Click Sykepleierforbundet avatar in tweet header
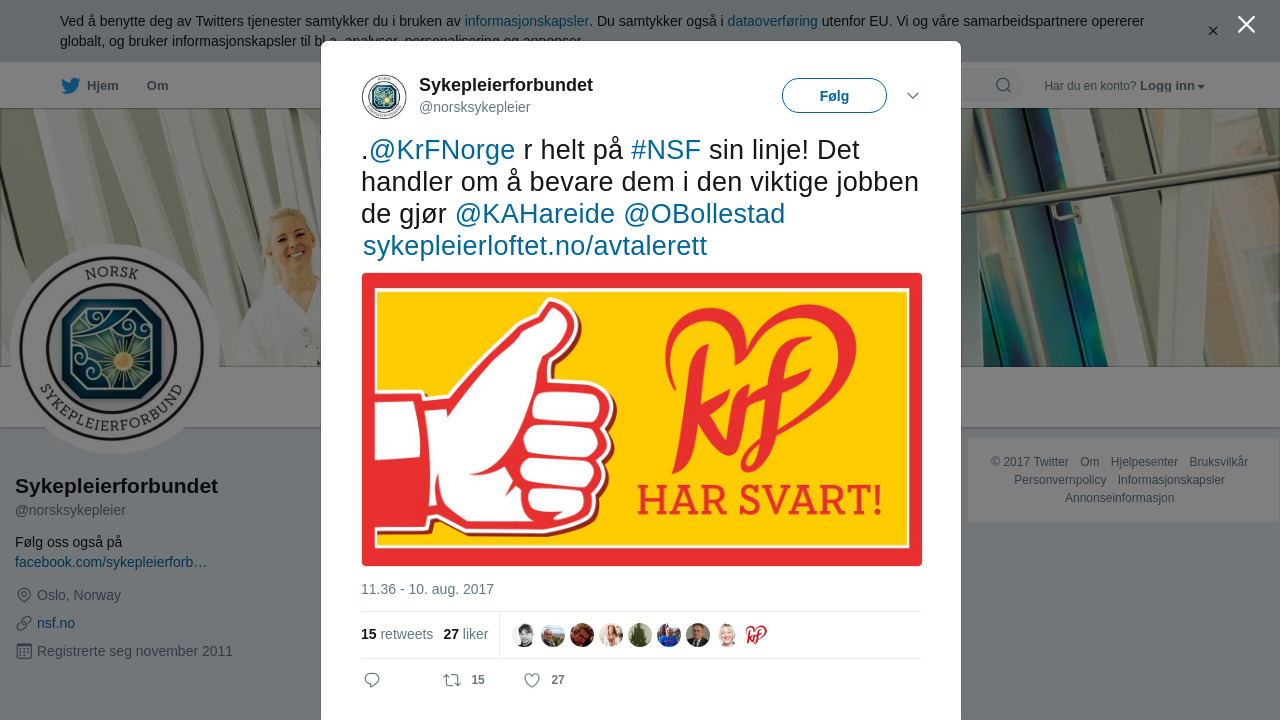 [x=384, y=97]
